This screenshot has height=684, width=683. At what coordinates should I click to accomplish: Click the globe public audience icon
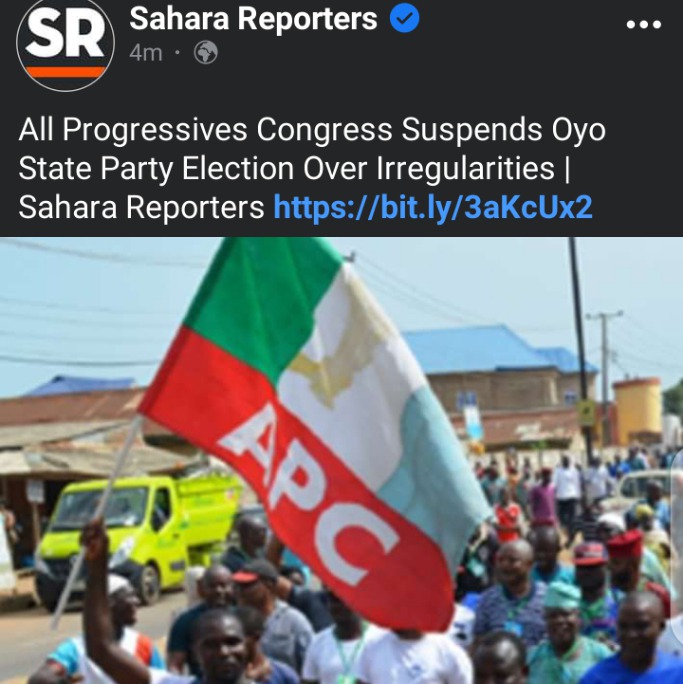pos(205,53)
